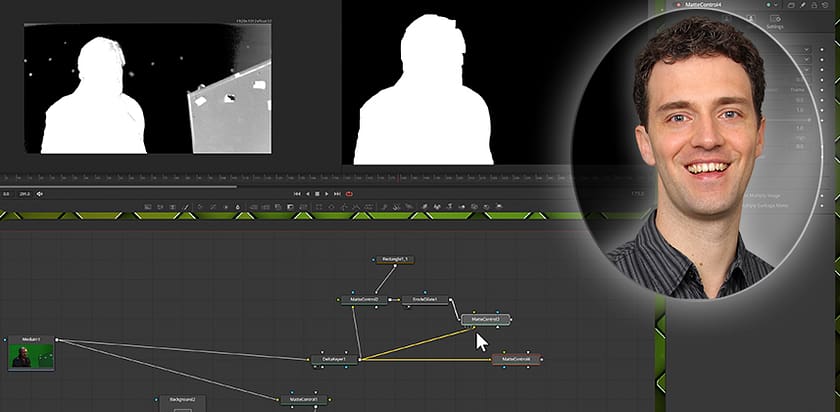Play the composition in reverse
The image size is (840, 412).
(308, 194)
